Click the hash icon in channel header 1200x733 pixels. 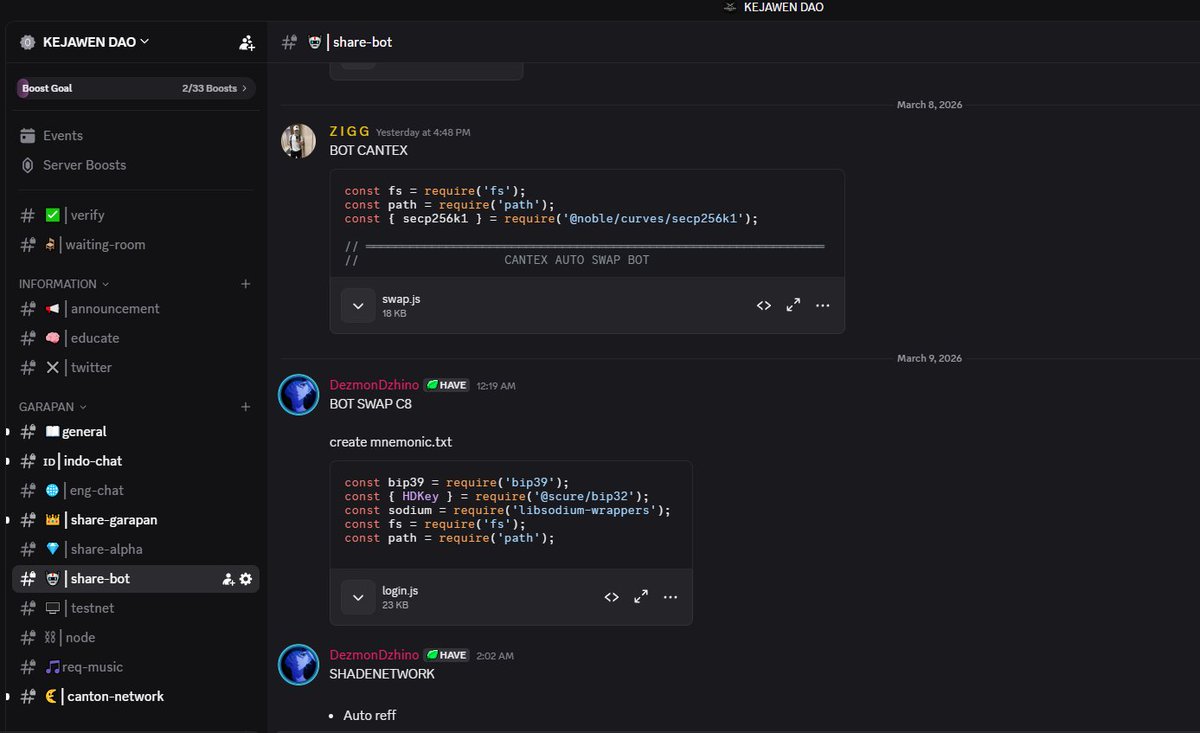point(289,42)
